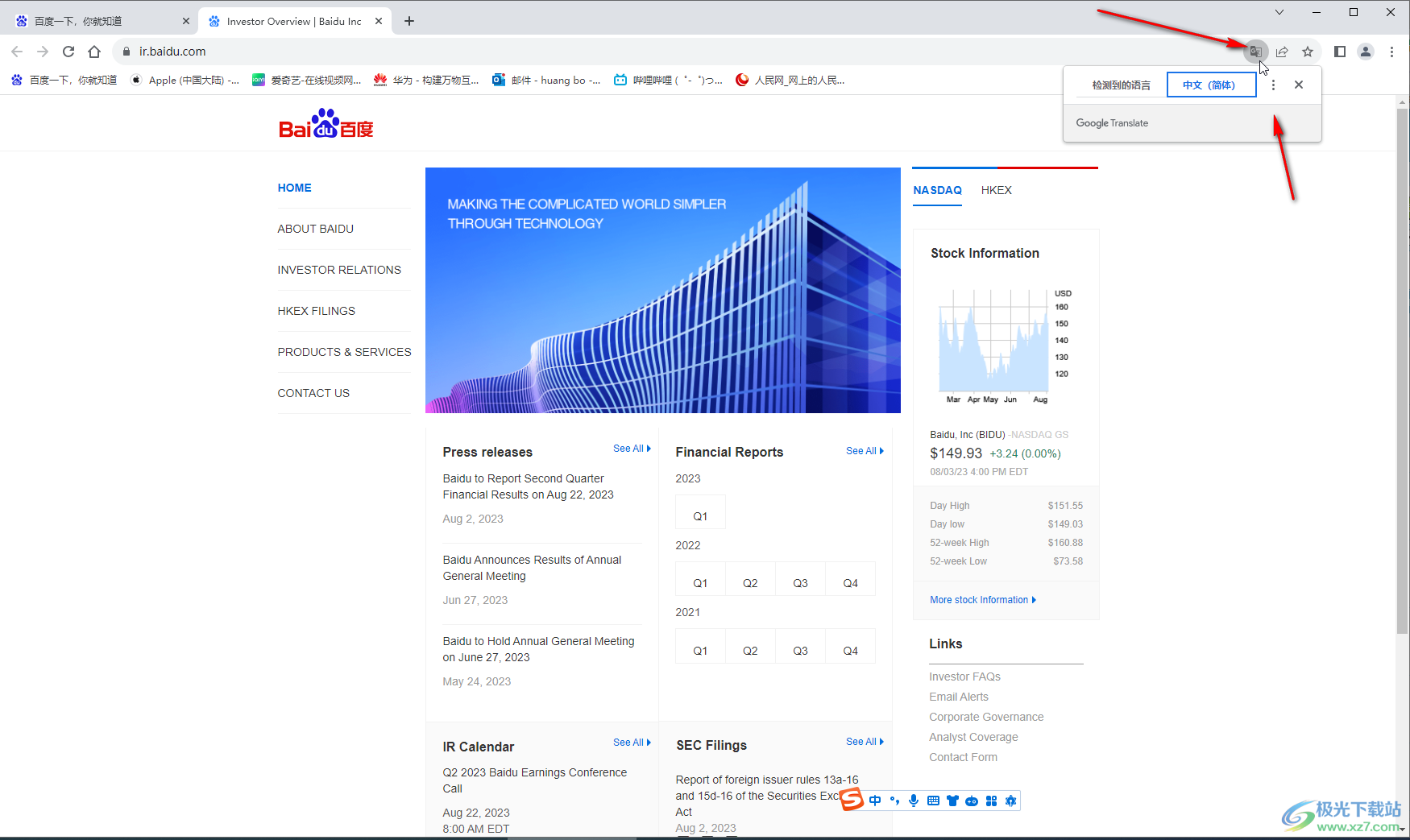Reload the page
The height and width of the screenshot is (840, 1410).
[x=68, y=52]
